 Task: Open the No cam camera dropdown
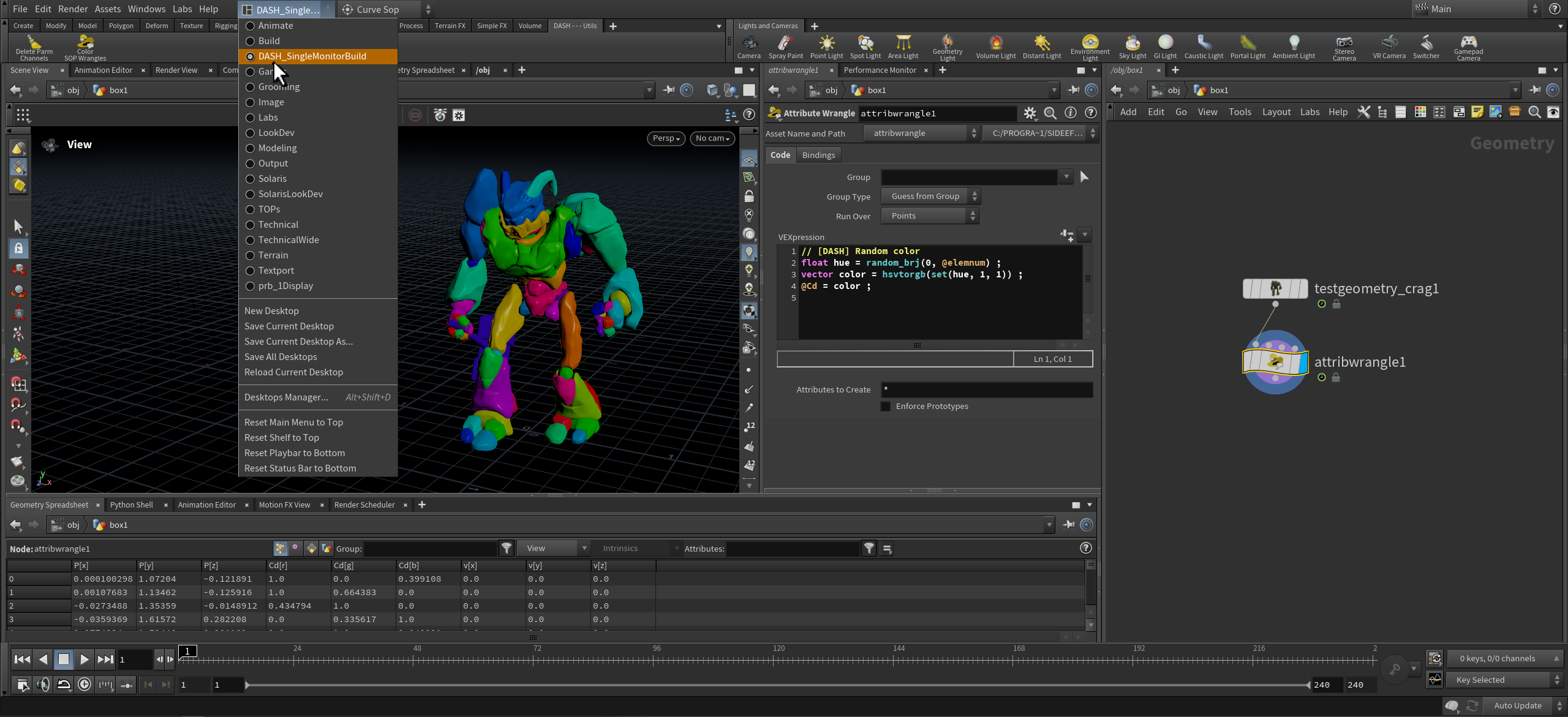pos(712,138)
